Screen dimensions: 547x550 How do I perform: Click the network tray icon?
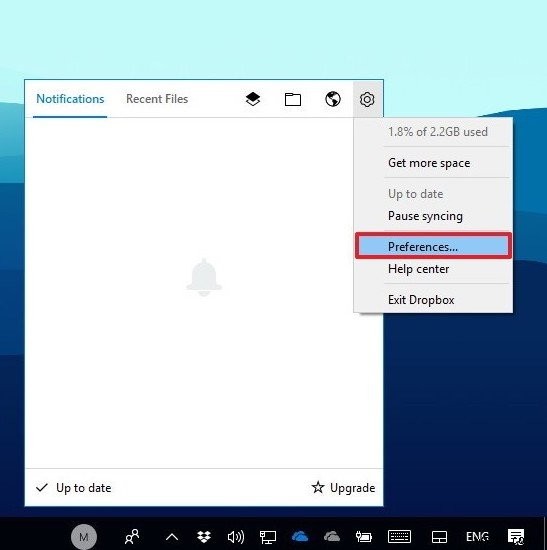(268, 537)
